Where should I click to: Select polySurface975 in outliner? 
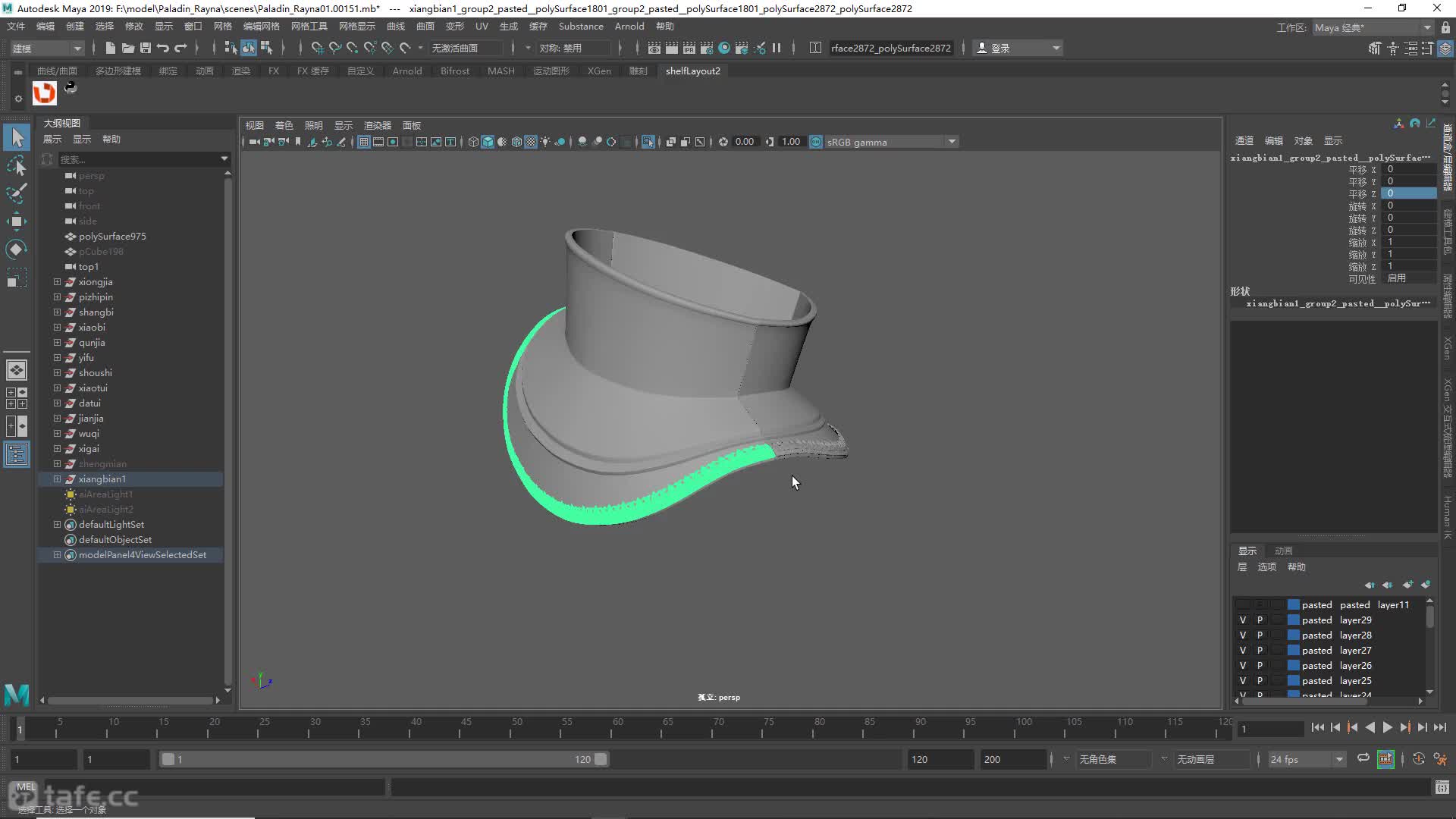click(112, 236)
